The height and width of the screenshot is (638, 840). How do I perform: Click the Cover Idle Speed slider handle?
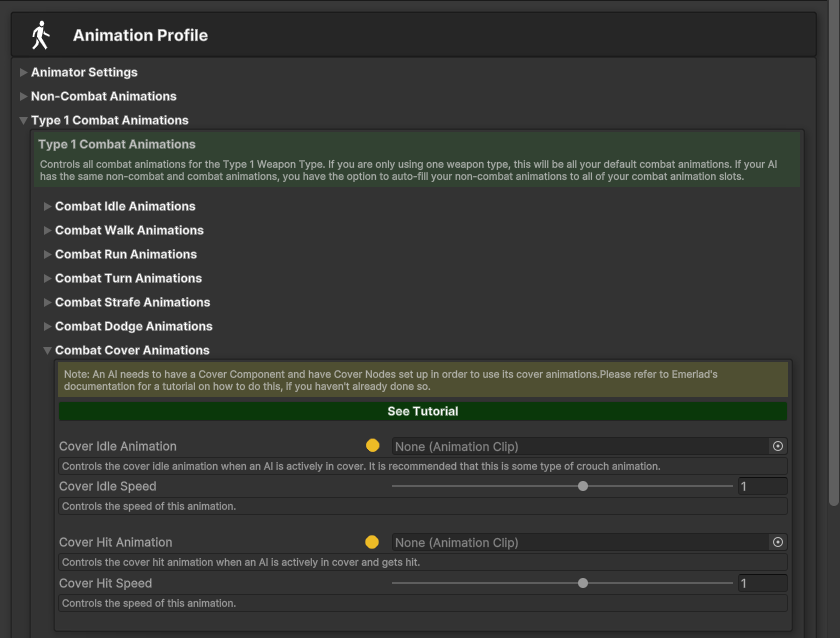[583, 486]
